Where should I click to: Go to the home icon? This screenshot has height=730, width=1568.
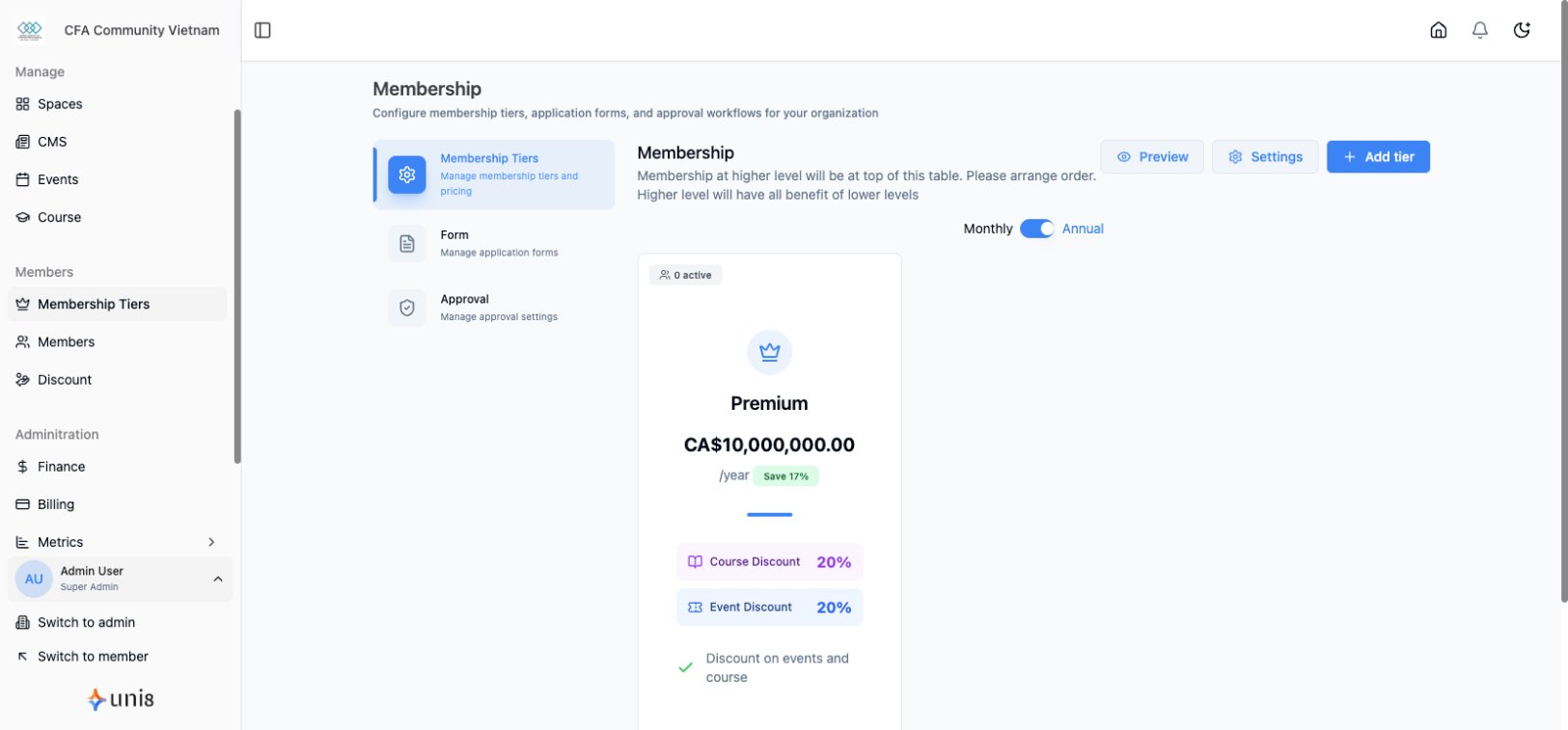tap(1438, 30)
